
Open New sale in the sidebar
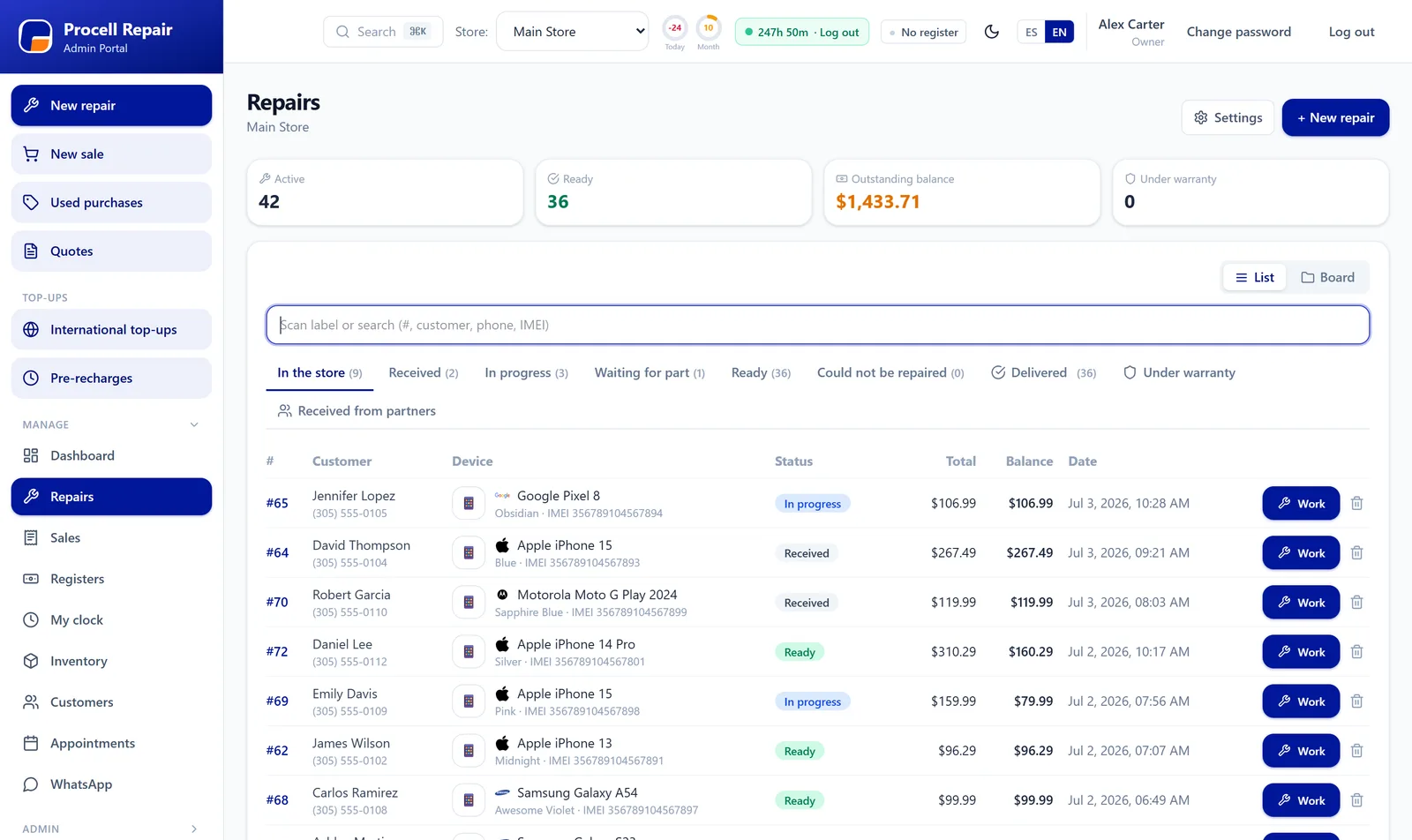pos(111,154)
